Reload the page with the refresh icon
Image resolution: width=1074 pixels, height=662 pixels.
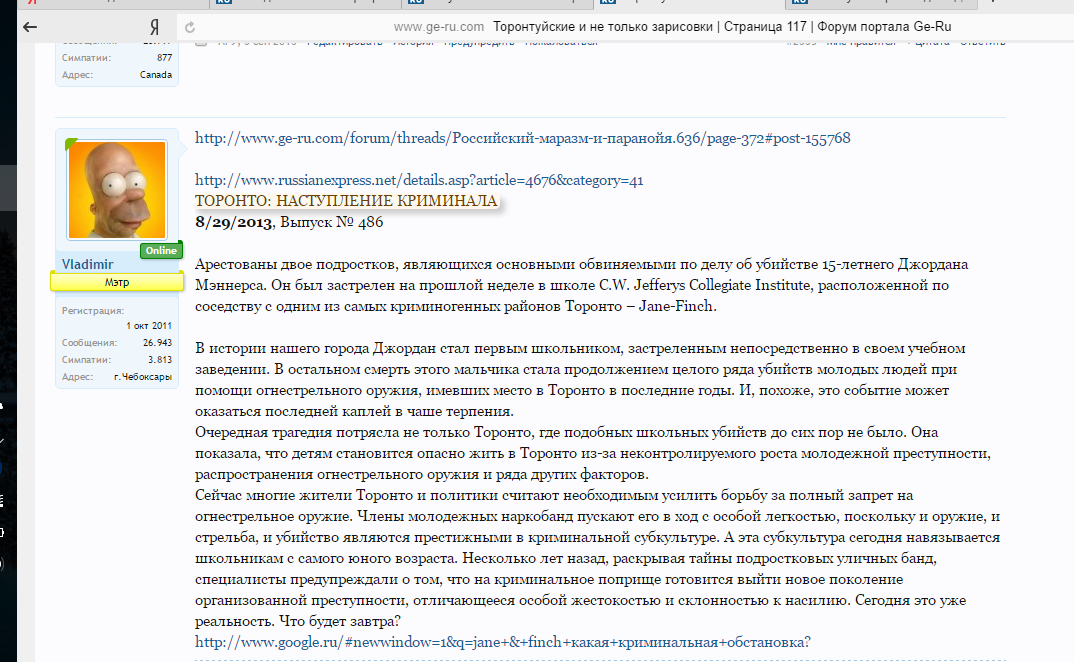tap(190, 27)
